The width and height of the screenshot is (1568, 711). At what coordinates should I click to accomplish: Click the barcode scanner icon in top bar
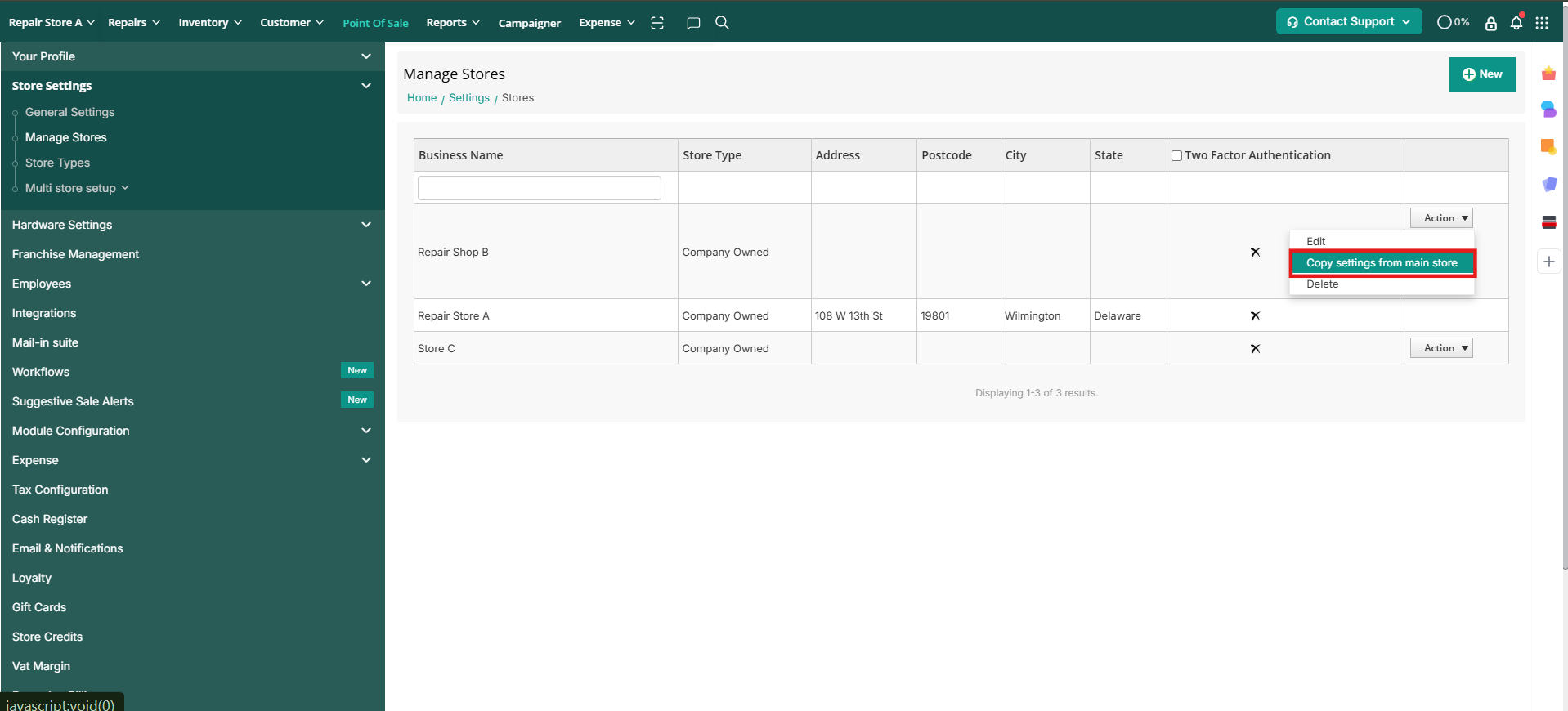[x=657, y=23]
